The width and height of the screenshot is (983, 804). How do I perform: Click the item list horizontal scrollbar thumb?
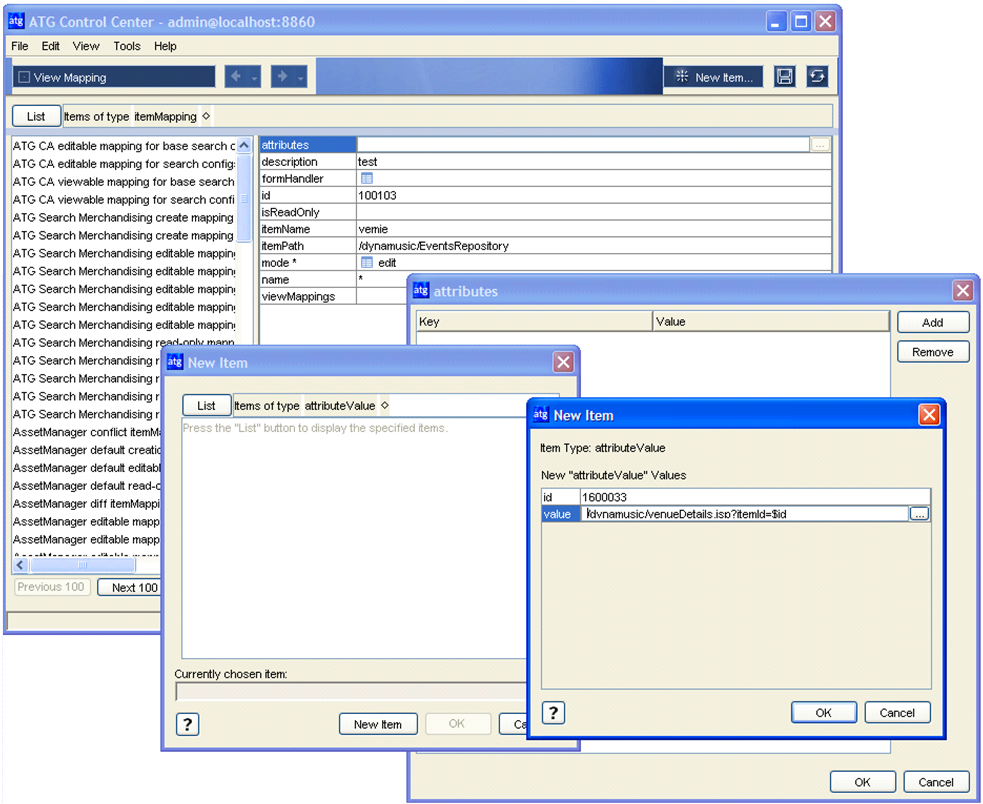tap(82, 565)
